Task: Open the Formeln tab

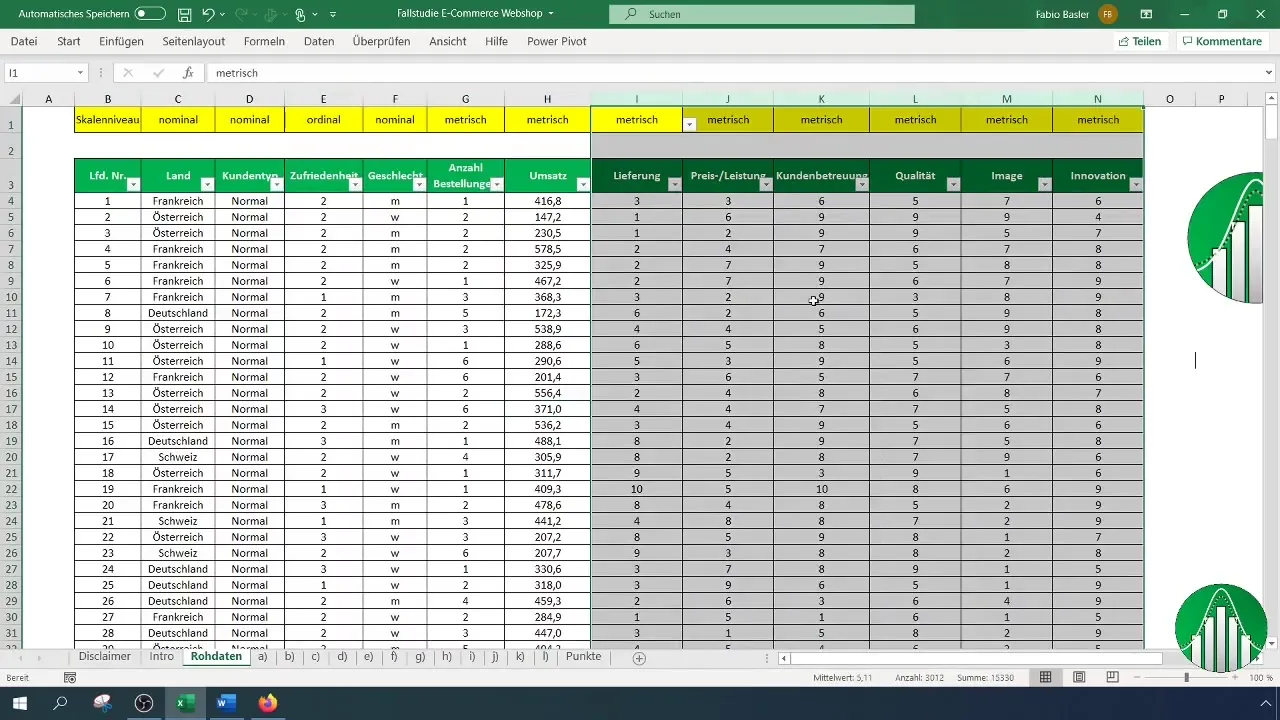Action: point(264,41)
